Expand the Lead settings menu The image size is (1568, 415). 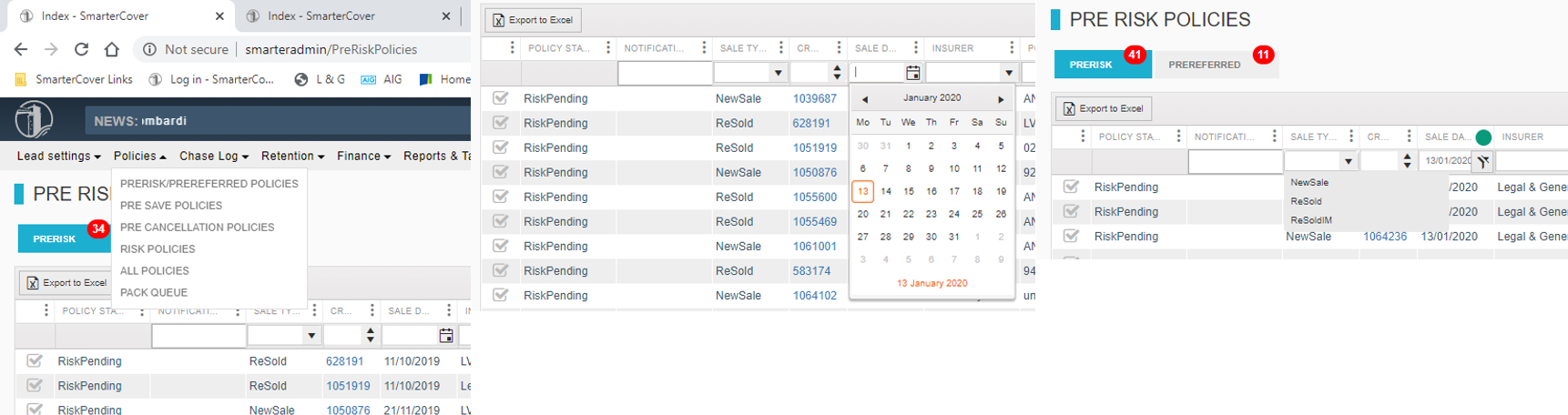click(58, 156)
